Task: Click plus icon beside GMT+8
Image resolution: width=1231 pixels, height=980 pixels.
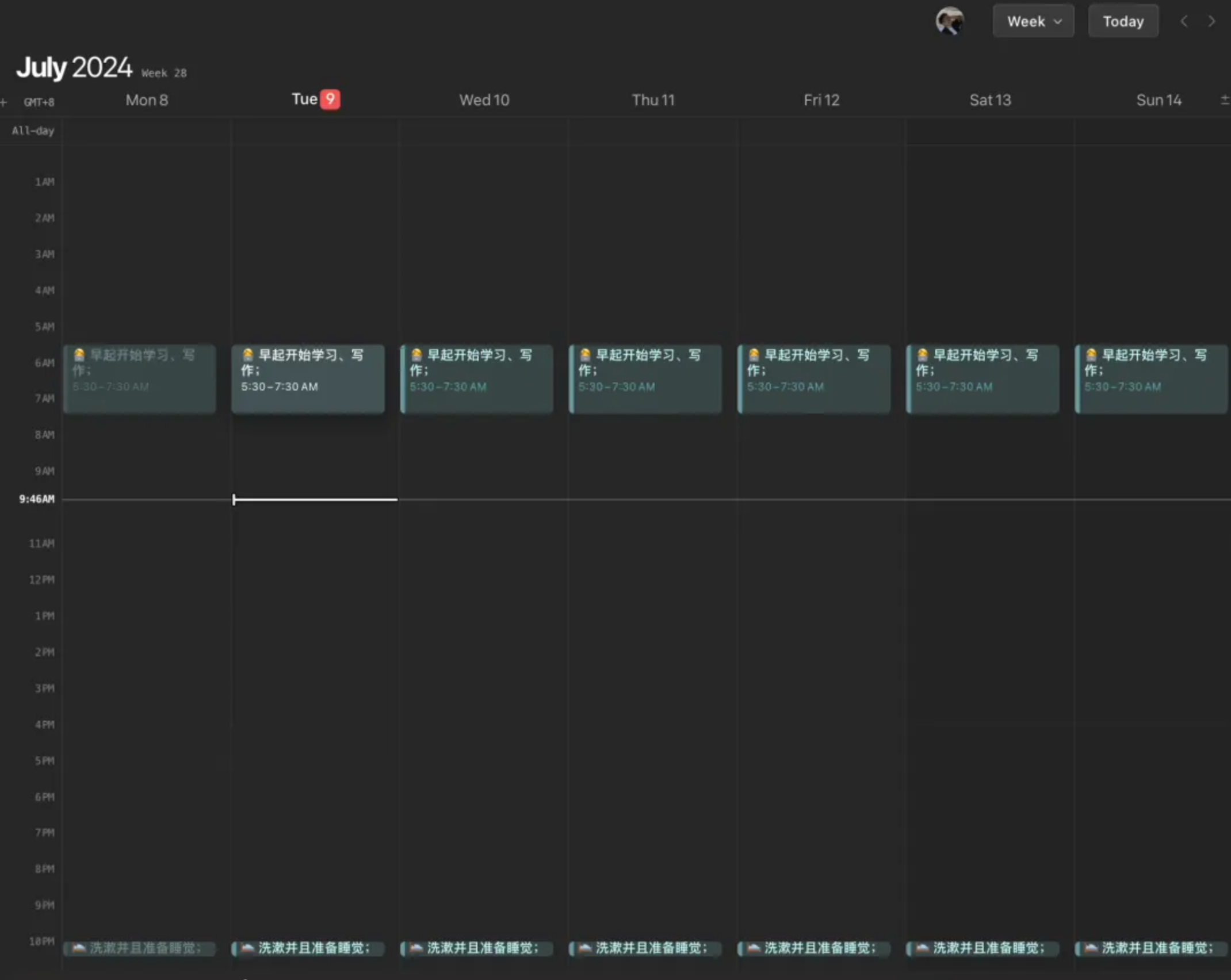Action: pyautogui.click(x=4, y=102)
